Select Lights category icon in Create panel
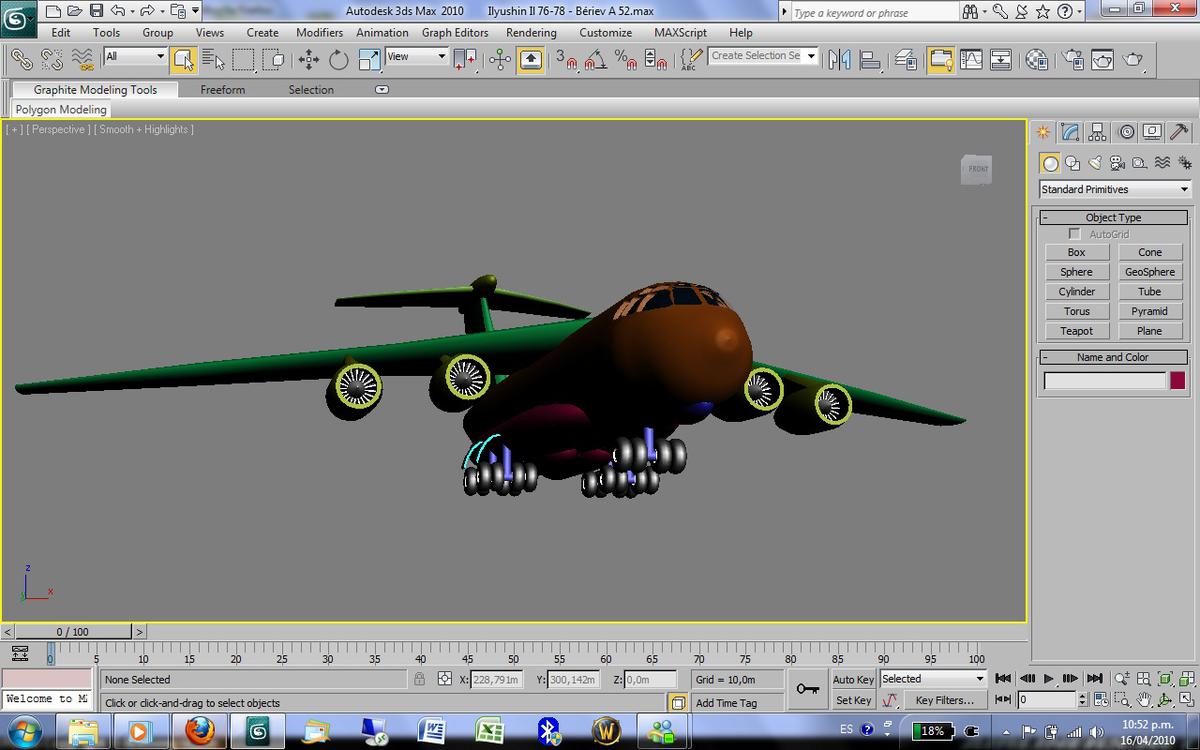 (1095, 163)
